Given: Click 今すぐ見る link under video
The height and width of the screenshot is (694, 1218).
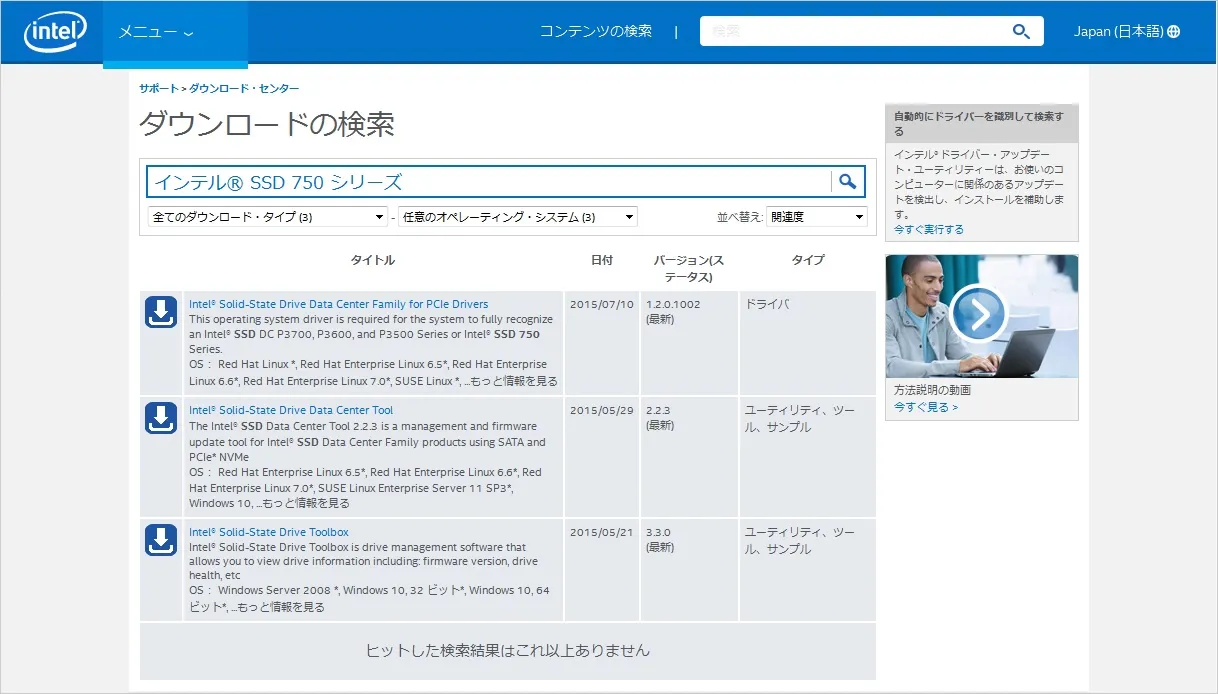Looking at the screenshot, I should pyautogui.click(x=926, y=407).
